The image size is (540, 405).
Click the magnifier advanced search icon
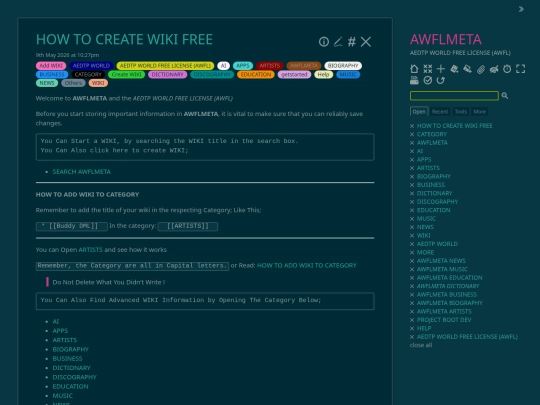(505, 96)
